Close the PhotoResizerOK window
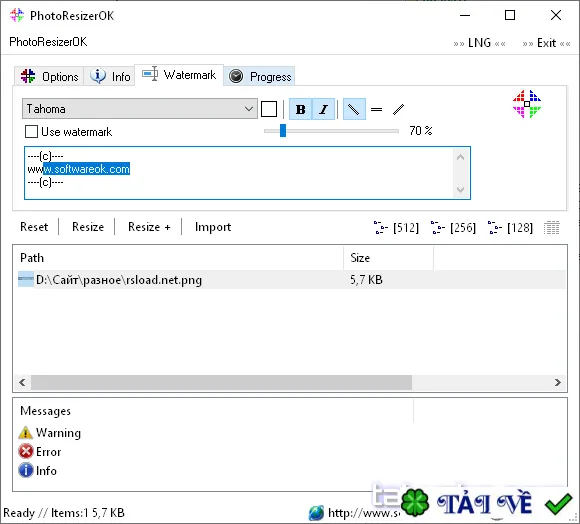This screenshot has height=524, width=580. [x=556, y=16]
